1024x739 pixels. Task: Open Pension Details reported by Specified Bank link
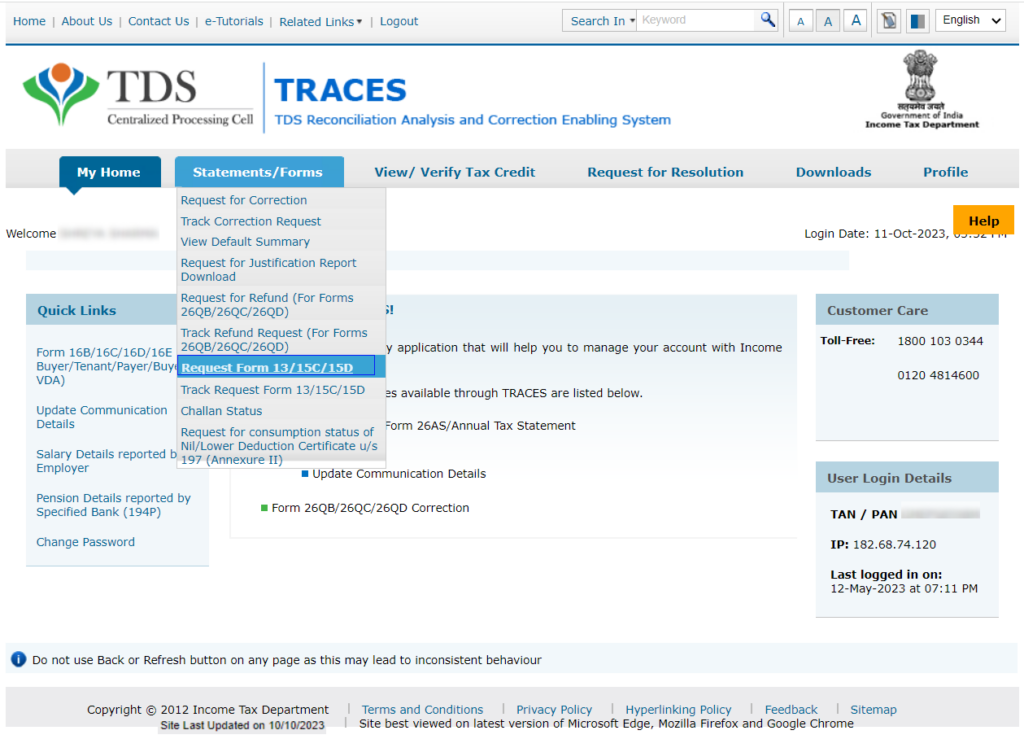click(x=114, y=505)
